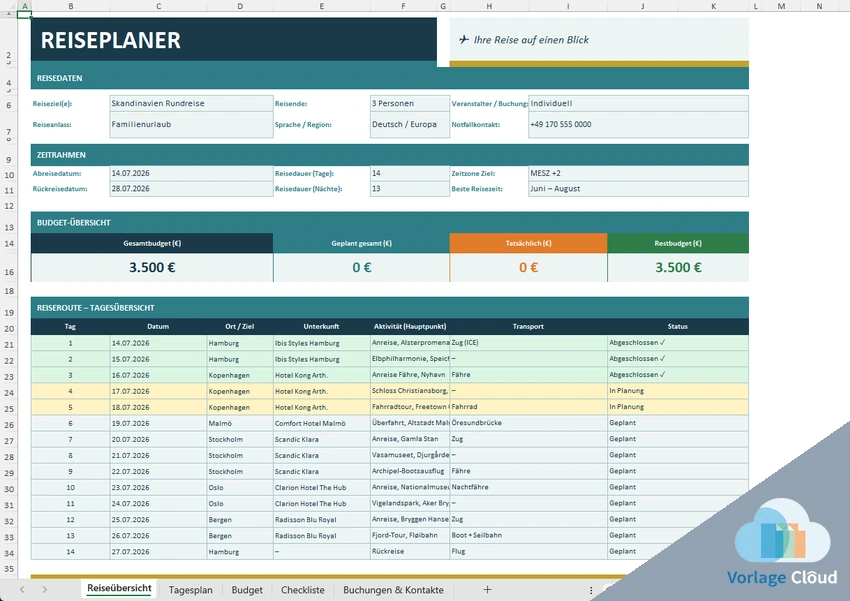Click the 'Deutsch / Europa' field
Viewport: 850px width, 601px height.
[410, 125]
